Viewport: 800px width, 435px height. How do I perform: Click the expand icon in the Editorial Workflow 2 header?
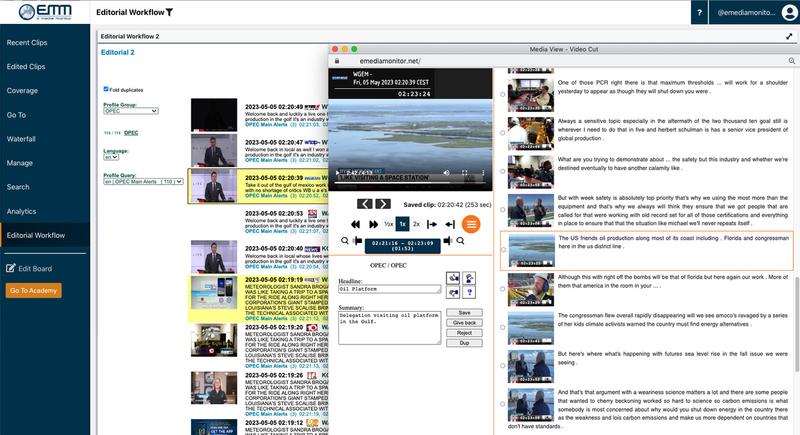point(789,36)
